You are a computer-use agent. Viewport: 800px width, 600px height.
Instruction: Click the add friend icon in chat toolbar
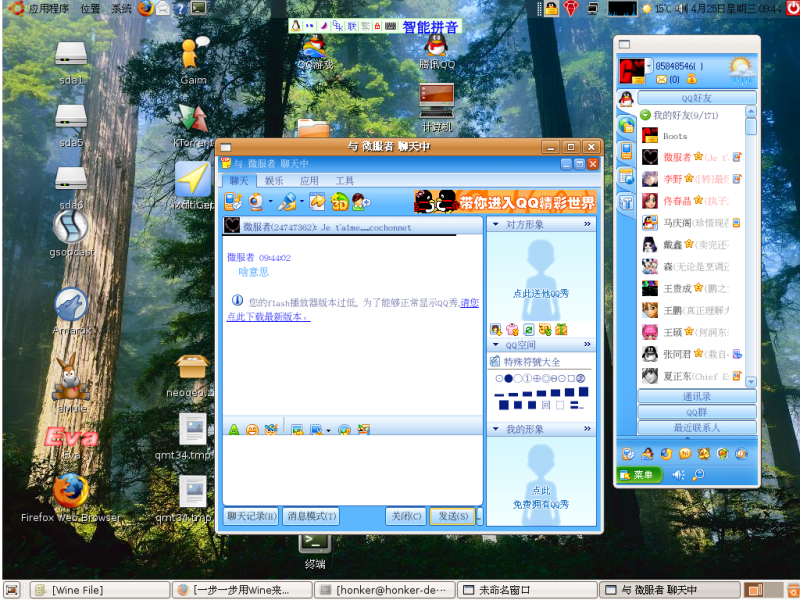361,202
